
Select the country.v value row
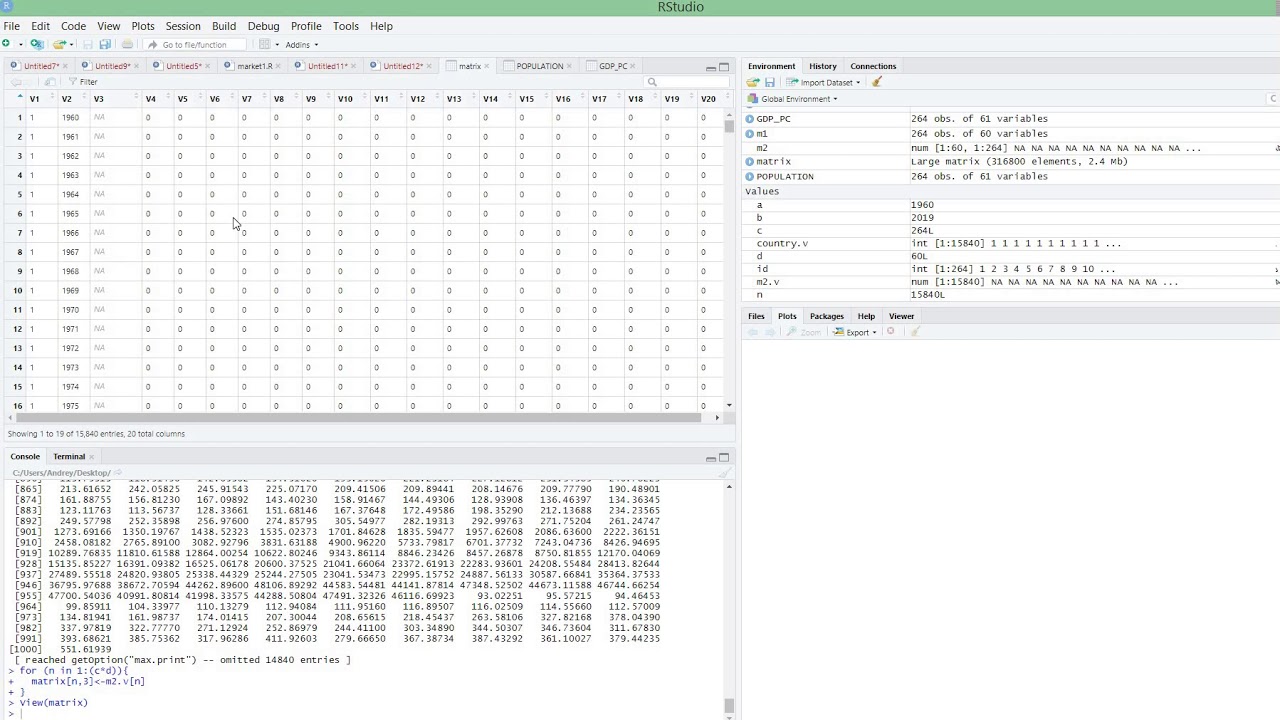(1010, 244)
